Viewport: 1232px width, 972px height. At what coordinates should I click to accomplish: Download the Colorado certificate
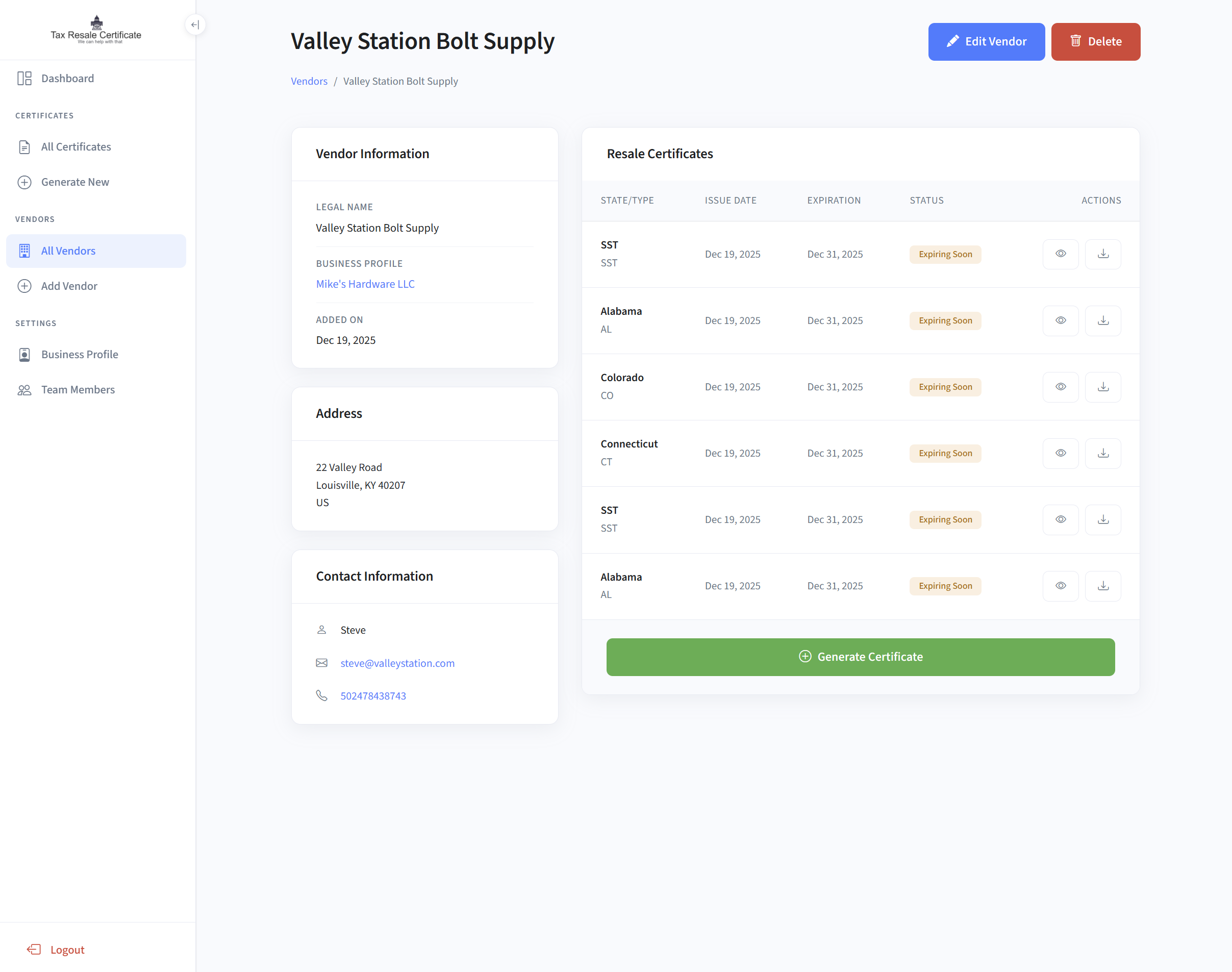tap(1103, 386)
